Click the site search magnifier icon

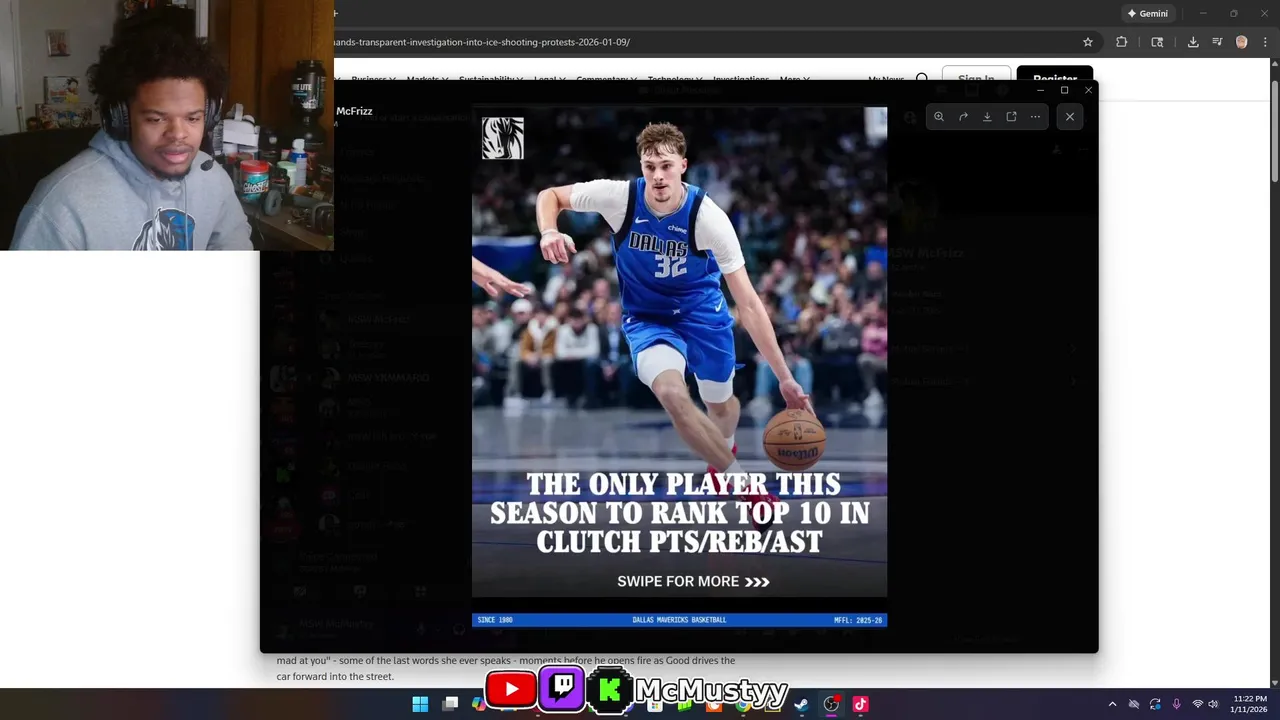point(922,78)
